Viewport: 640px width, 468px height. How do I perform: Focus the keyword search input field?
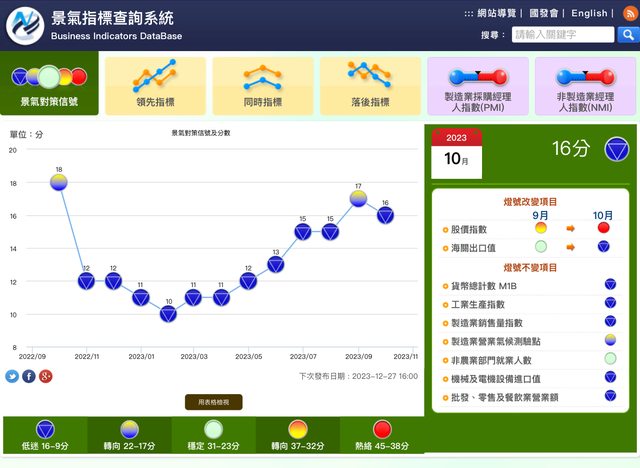pyautogui.click(x=562, y=35)
